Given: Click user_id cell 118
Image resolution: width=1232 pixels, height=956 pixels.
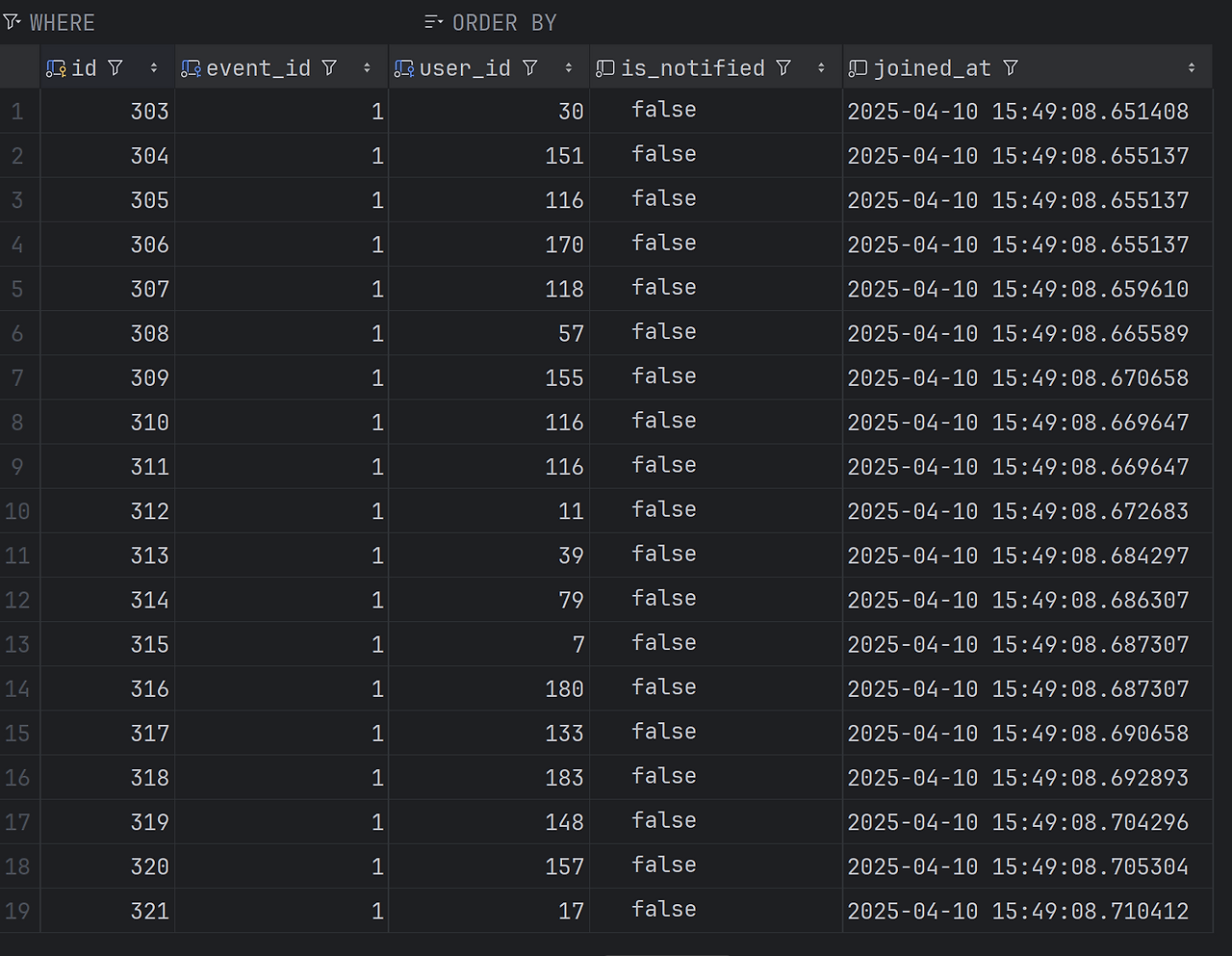Looking at the screenshot, I should coord(489,289).
